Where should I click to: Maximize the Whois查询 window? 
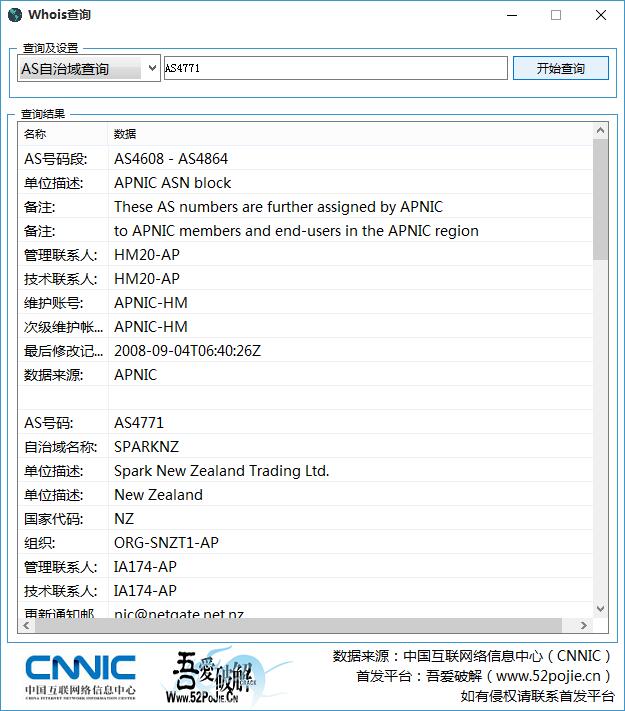tap(556, 15)
